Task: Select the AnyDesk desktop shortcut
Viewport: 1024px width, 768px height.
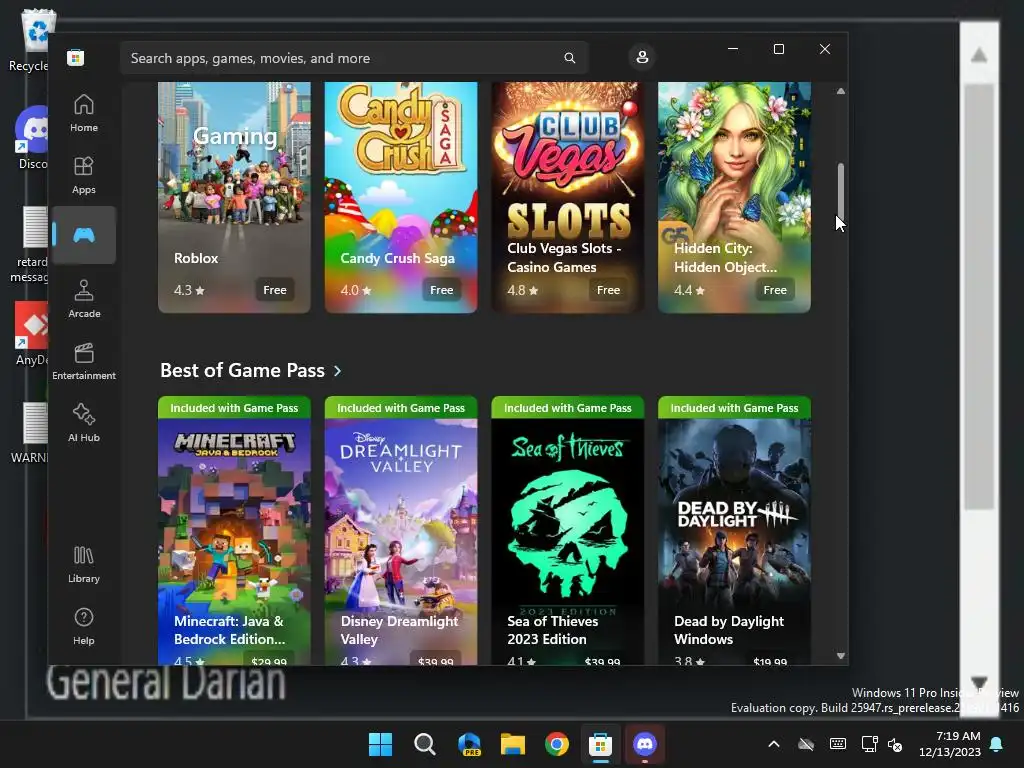Action: point(31,334)
